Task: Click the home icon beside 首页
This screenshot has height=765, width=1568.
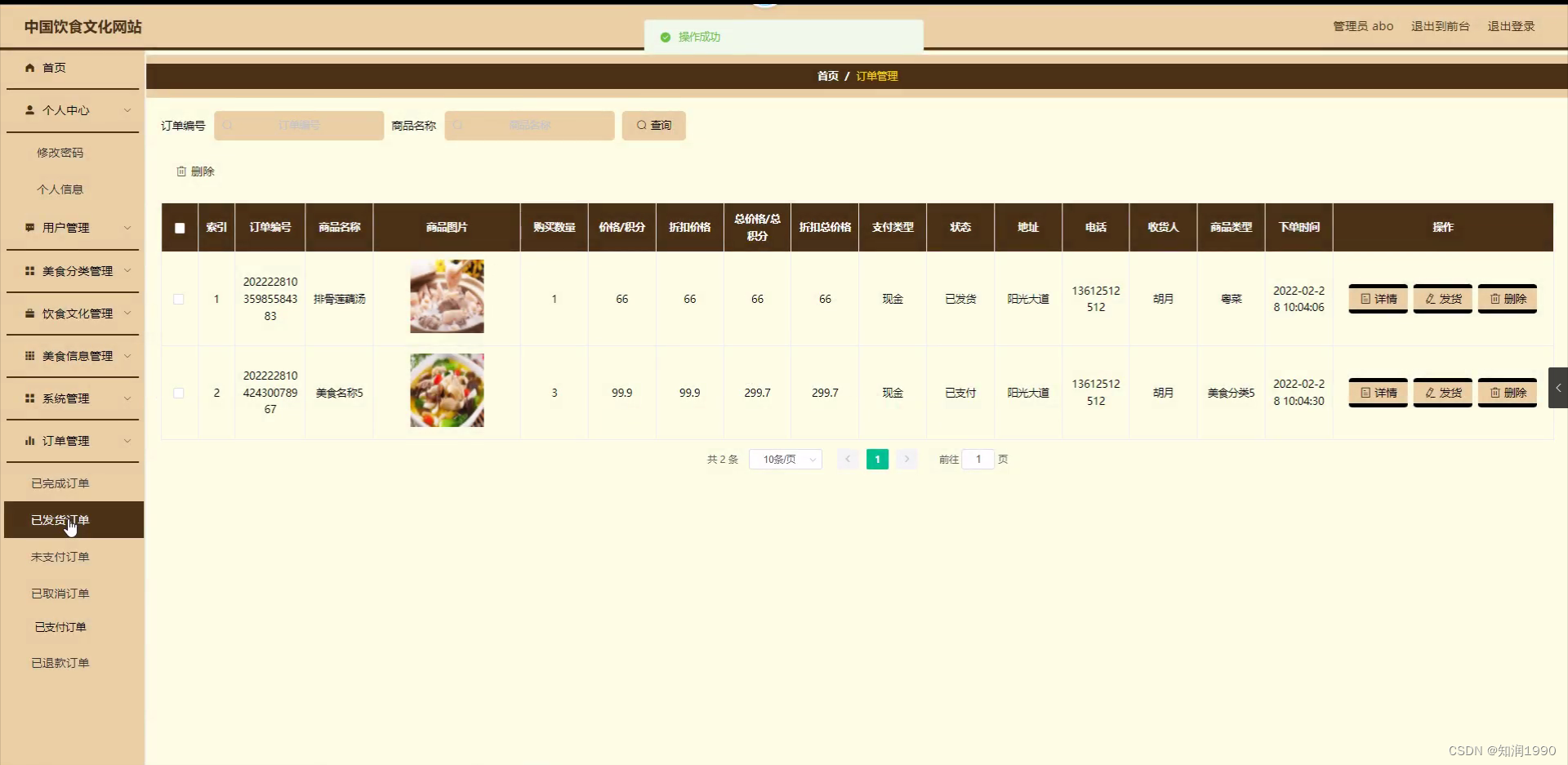Action: (x=30, y=68)
